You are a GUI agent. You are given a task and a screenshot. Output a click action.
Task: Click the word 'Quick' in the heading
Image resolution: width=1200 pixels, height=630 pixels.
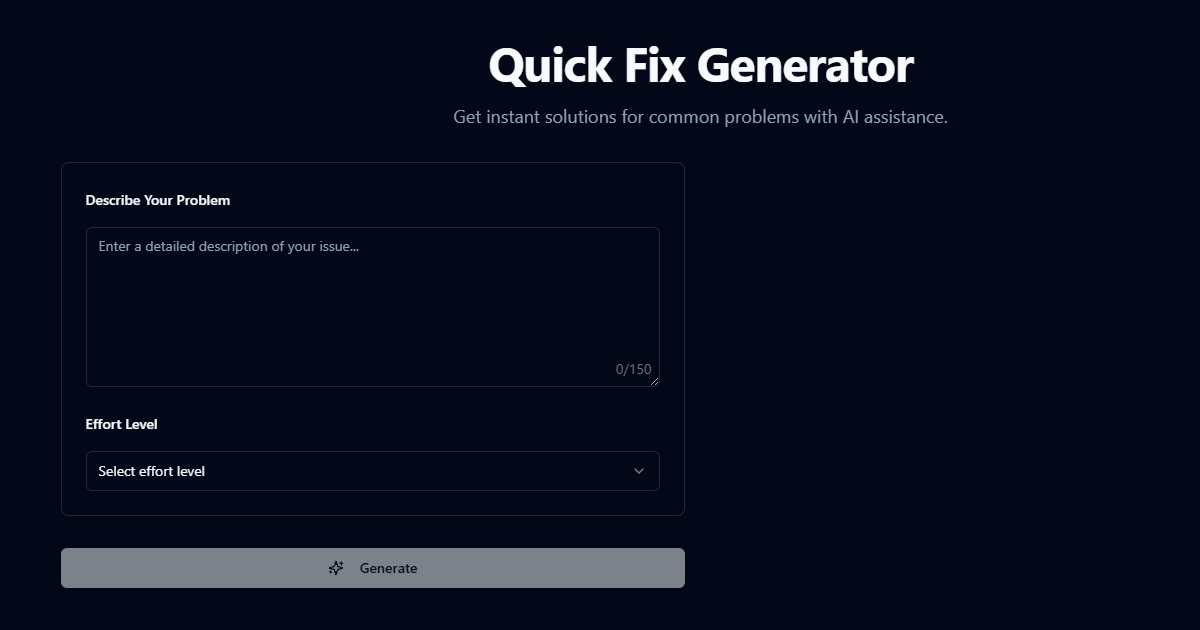549,66
